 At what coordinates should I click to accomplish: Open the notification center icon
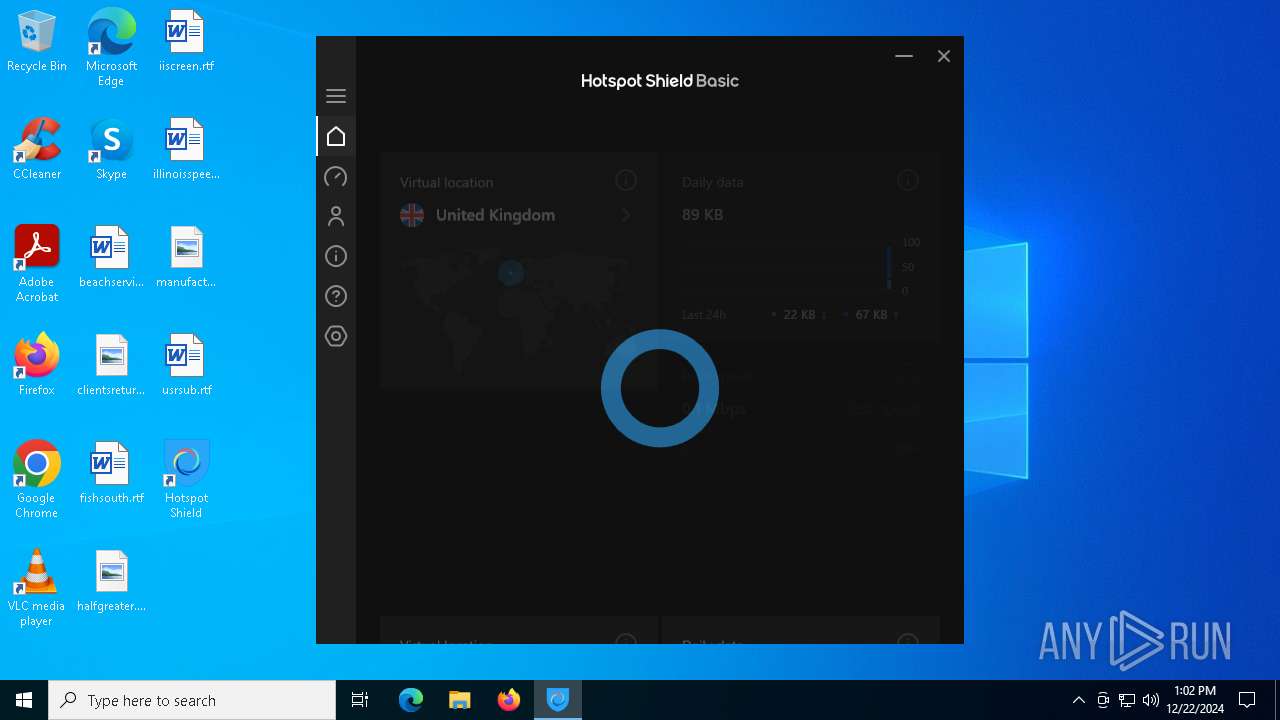point(1247,700)
